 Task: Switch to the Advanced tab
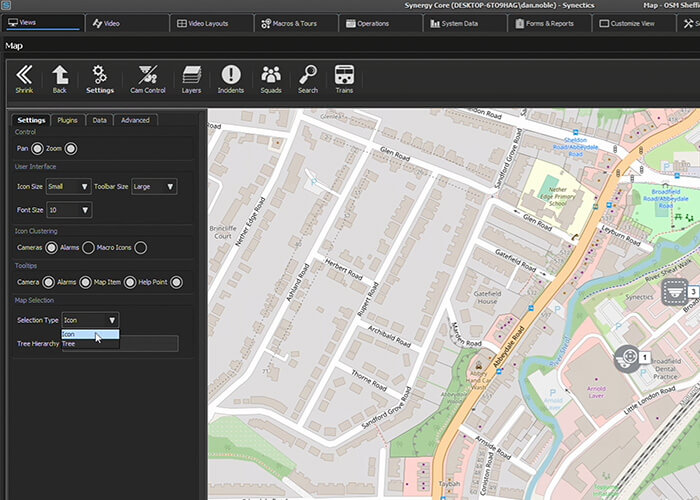click(135, 120)
